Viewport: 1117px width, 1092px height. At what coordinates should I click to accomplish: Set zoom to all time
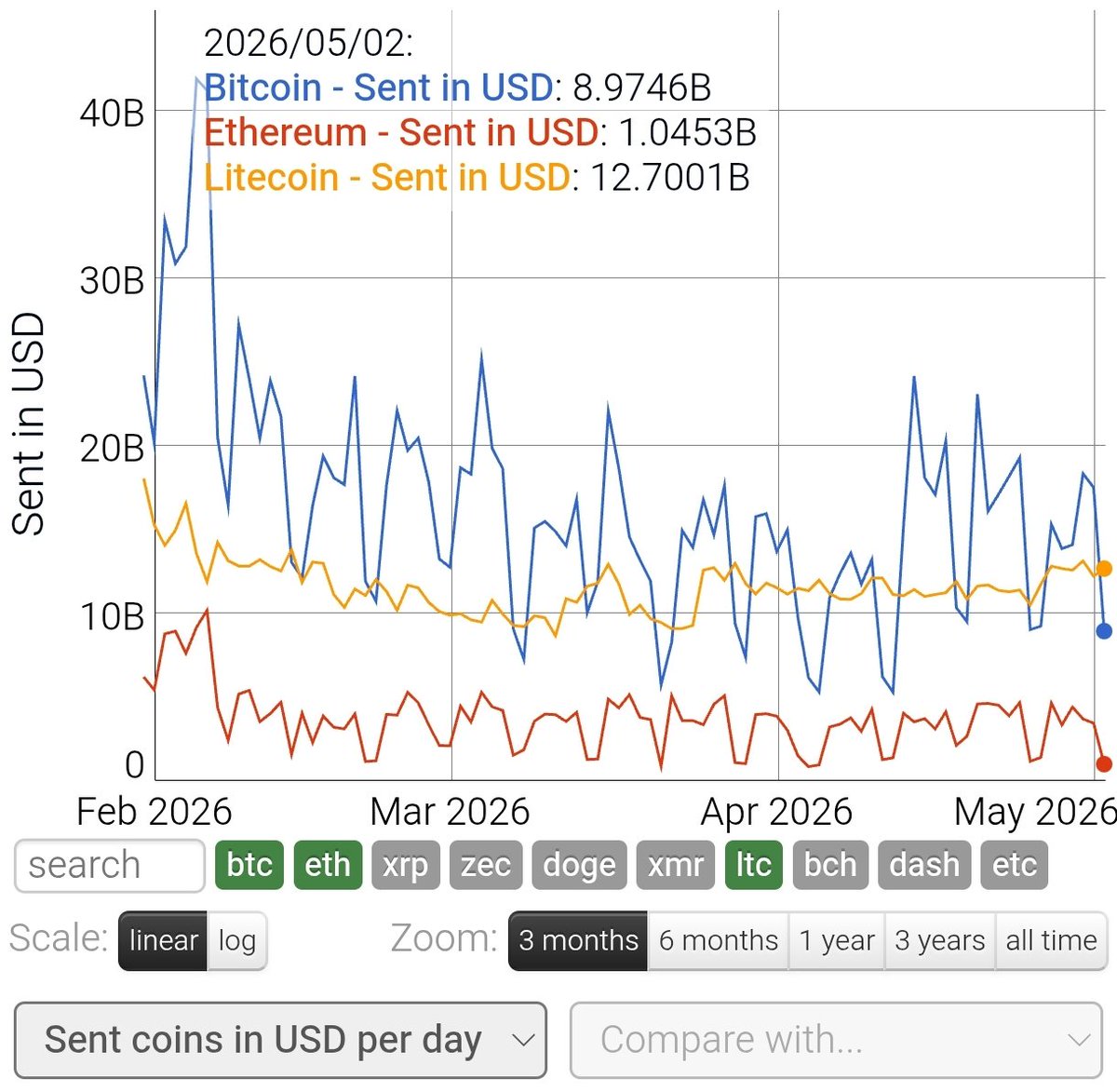(x=1051, y=940)
